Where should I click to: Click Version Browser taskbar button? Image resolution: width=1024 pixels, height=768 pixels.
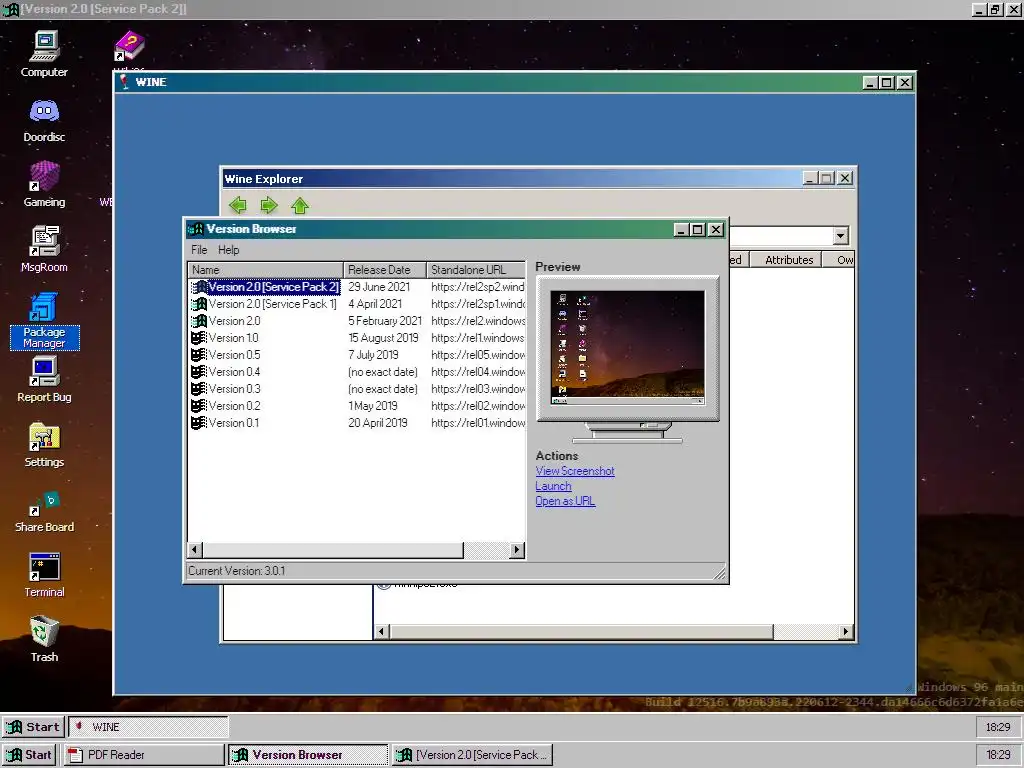[308, 755]
